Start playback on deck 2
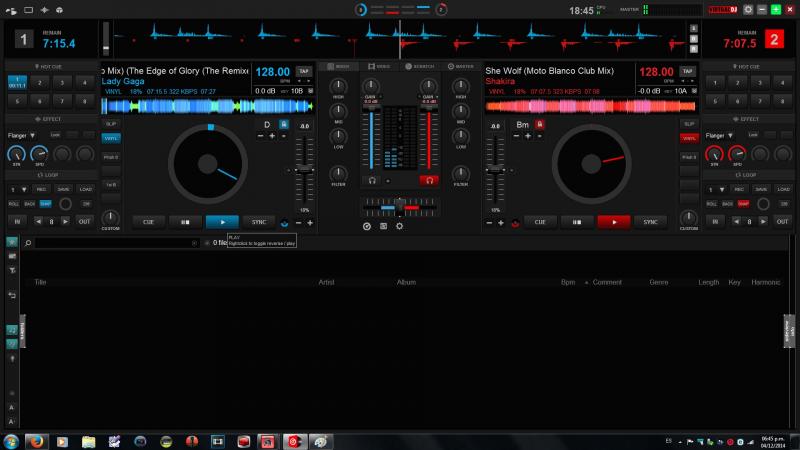 [614, 222]
